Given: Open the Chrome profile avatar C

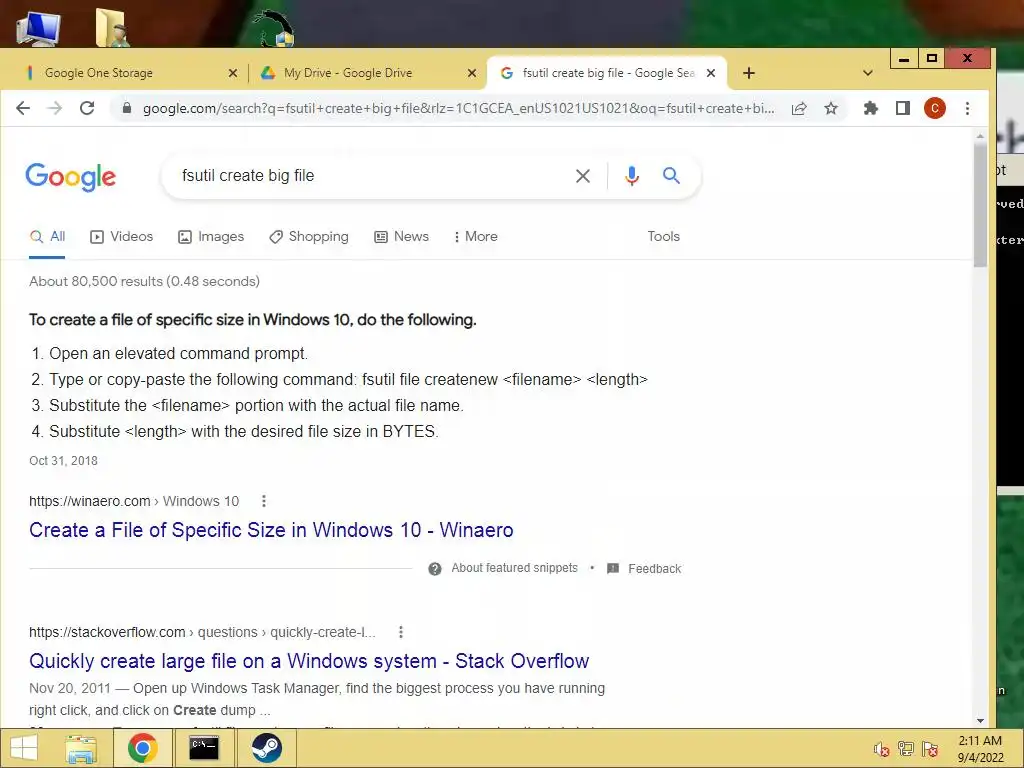Looking at the screenshot, I should coord(935,108).
